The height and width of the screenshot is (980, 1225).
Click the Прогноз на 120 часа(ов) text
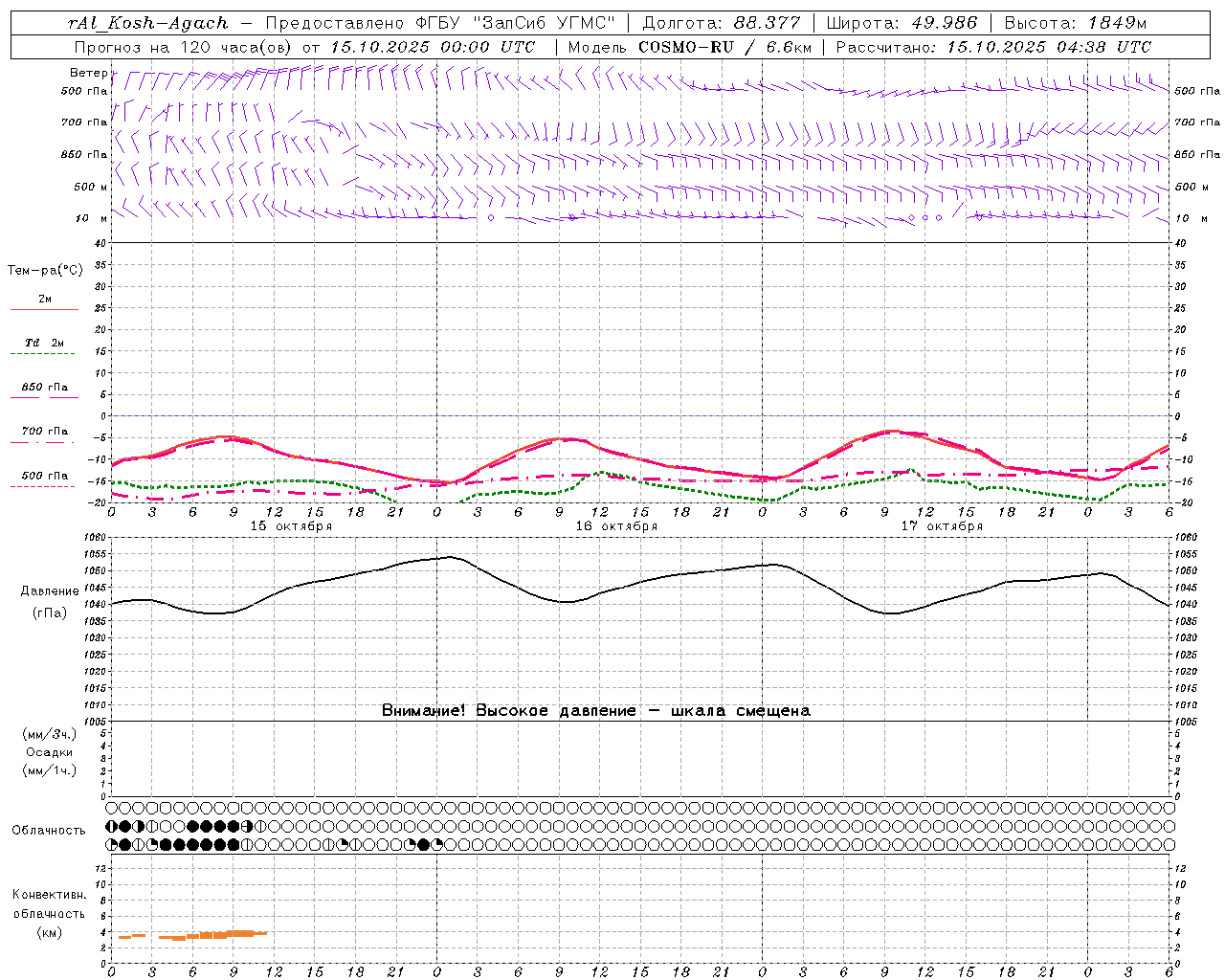[x=185, y=47]
